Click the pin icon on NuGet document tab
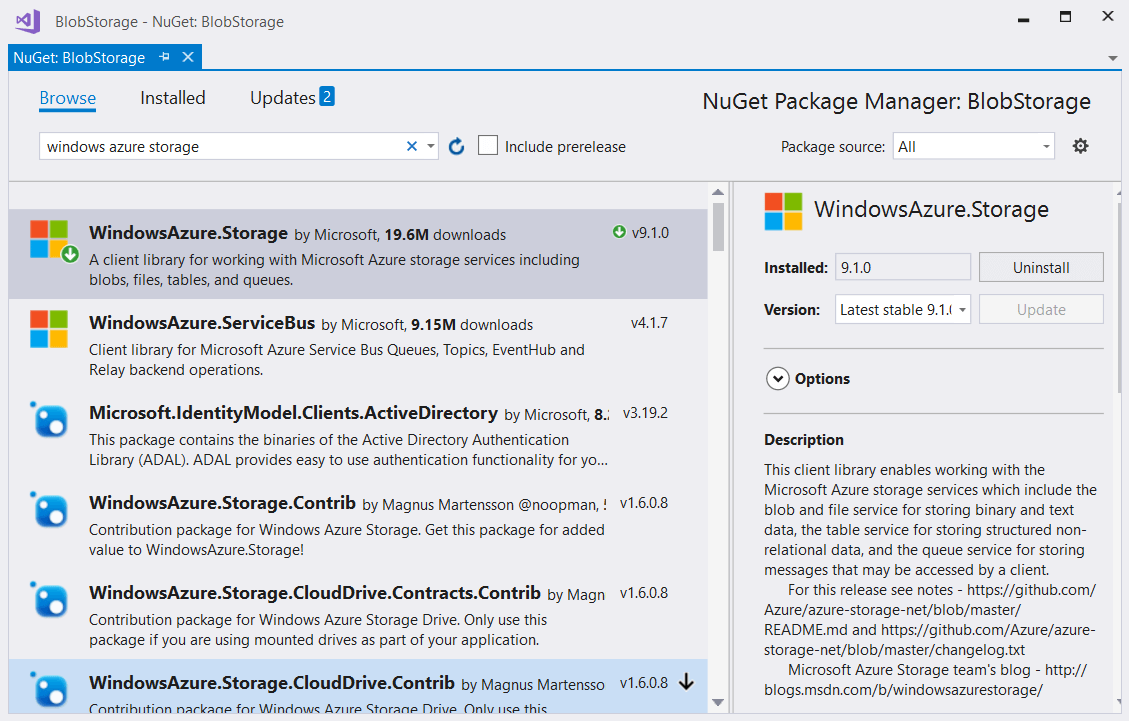Image resolution: width=1129 pixels, height=721 pixels. coord(164,57)
